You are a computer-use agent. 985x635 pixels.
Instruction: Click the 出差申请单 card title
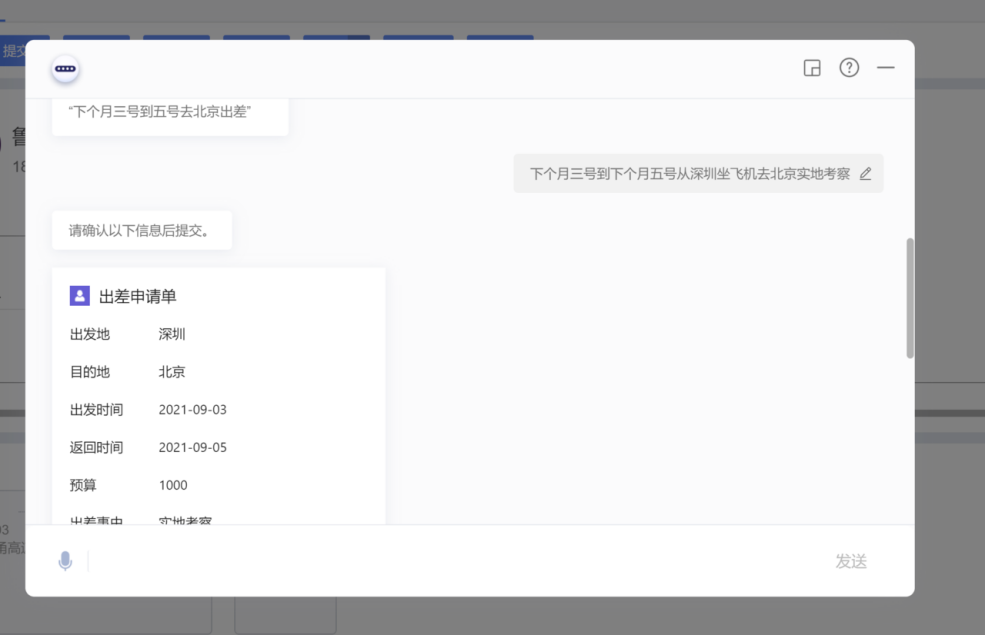coord(138,296)
